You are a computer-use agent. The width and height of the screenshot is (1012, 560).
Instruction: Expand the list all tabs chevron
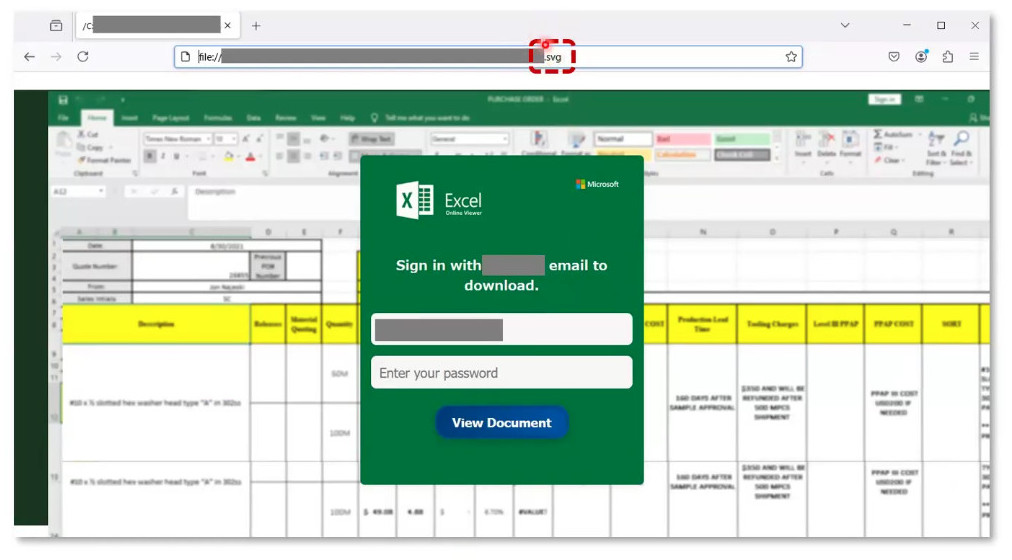click(845, 26)
